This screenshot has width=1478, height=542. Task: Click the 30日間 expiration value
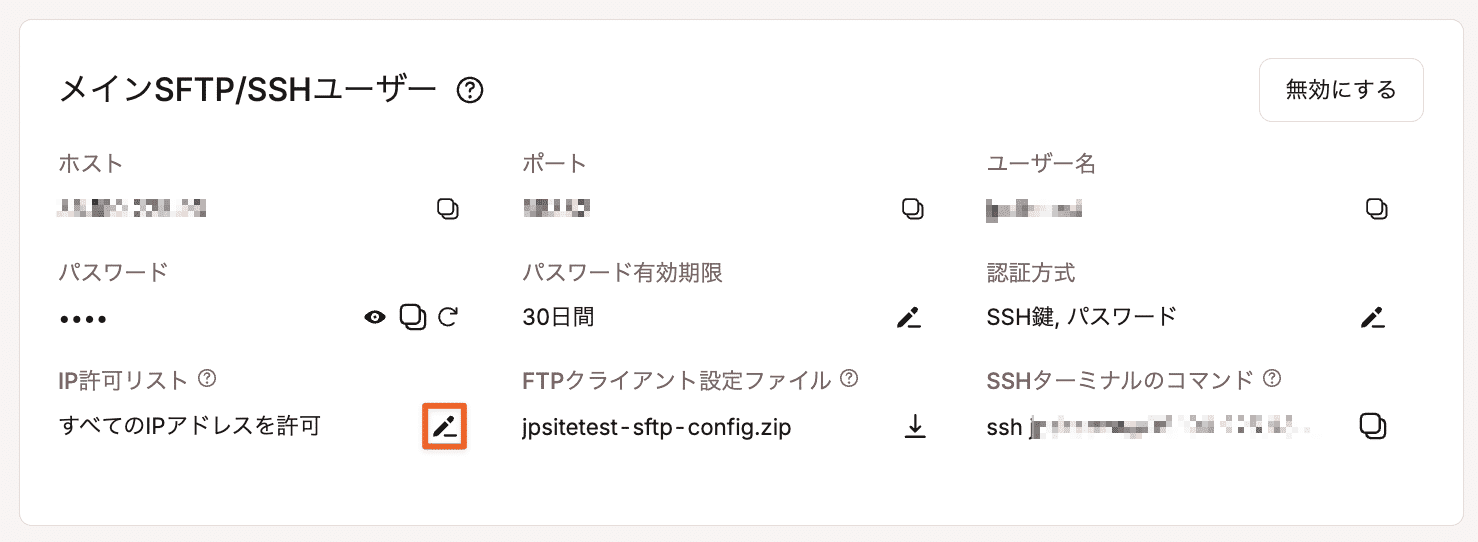(558, 318)
